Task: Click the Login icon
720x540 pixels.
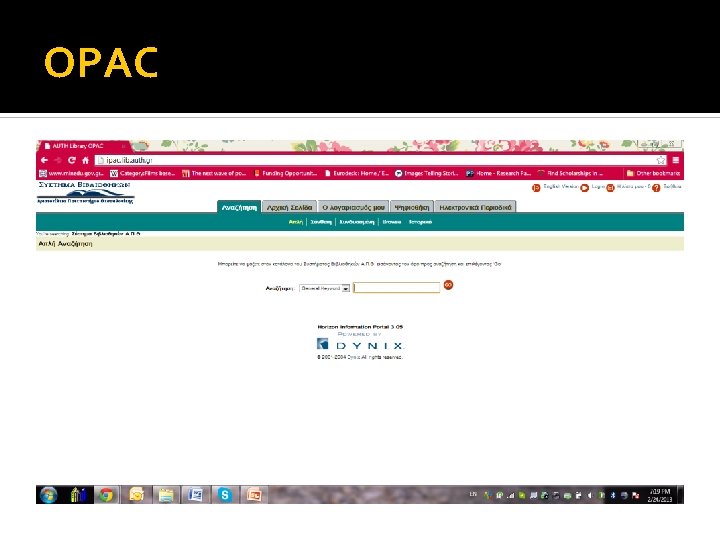Action: pyautogui.click(x=585, y=188)
